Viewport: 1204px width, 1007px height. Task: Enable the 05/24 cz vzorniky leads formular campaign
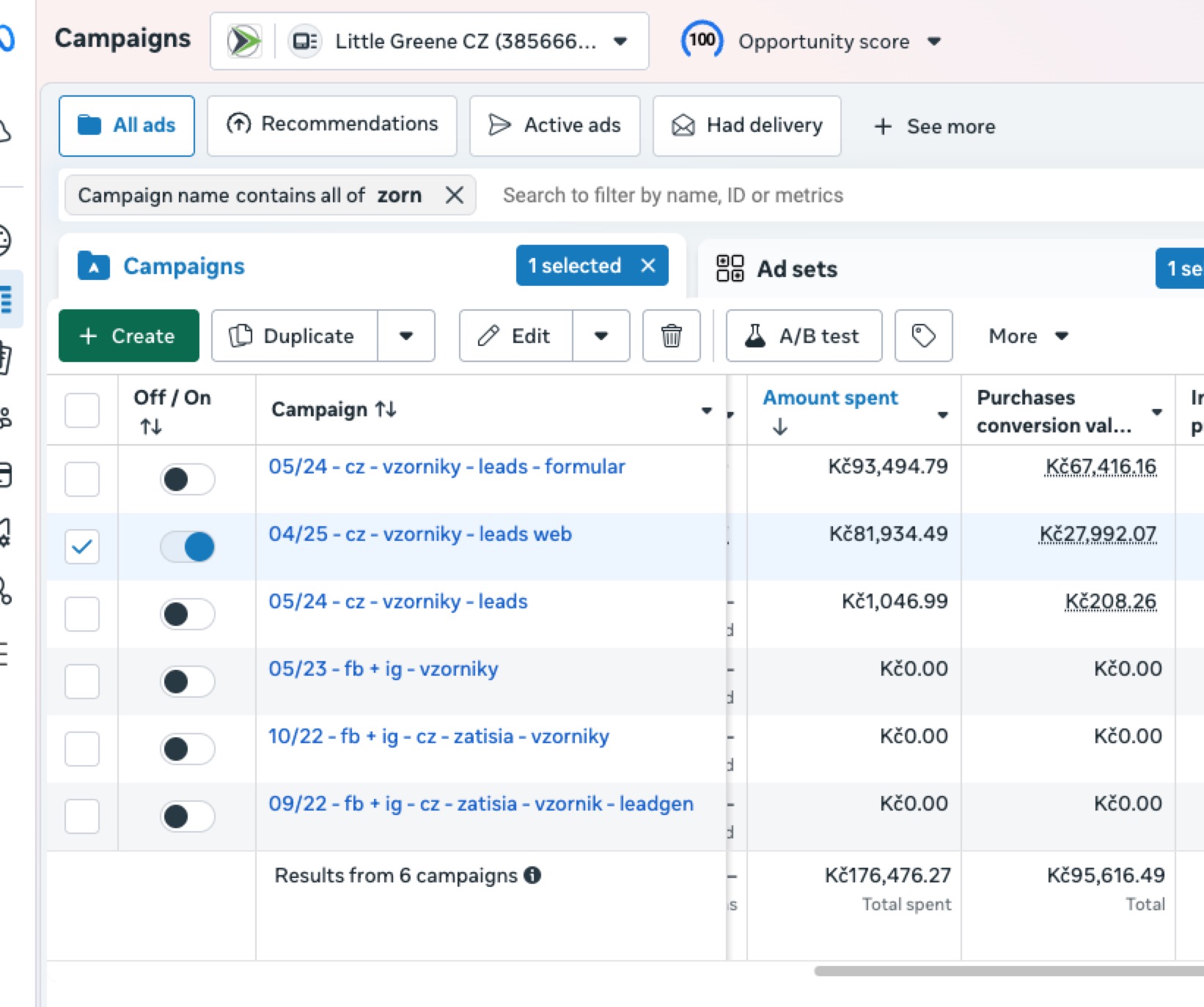[x=188, y=479]
